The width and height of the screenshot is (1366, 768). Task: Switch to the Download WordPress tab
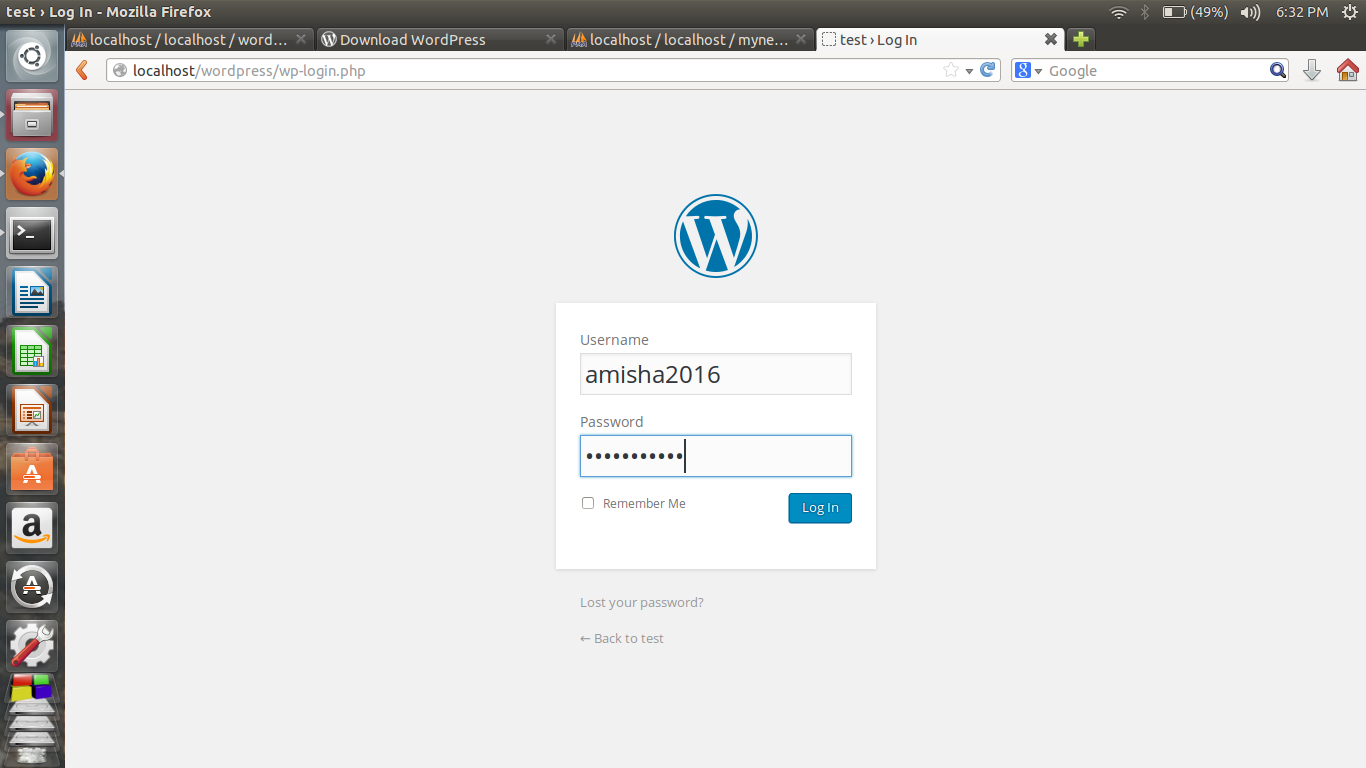439,39
